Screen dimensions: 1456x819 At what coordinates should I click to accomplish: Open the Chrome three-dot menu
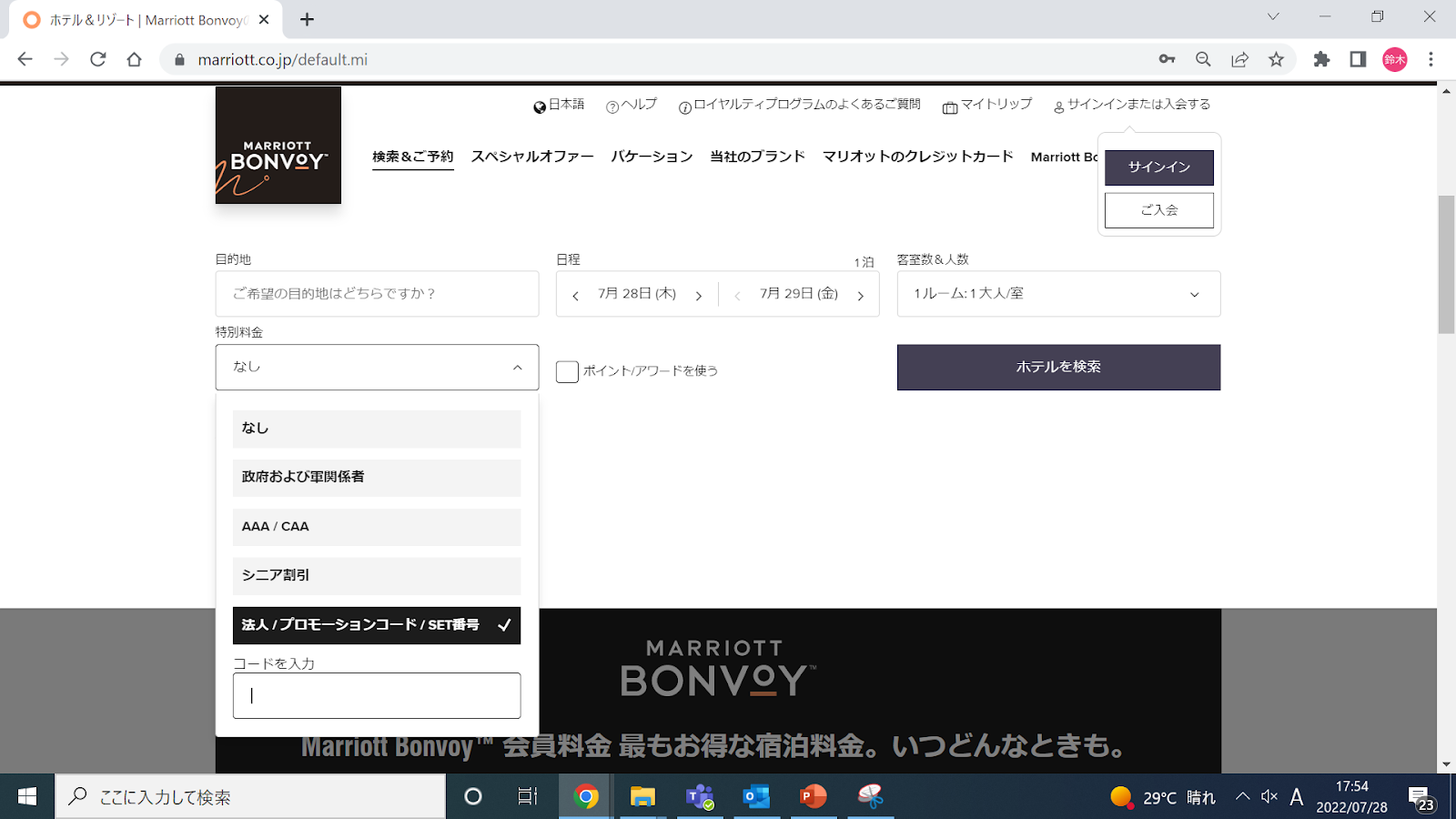click(1431, 59)
